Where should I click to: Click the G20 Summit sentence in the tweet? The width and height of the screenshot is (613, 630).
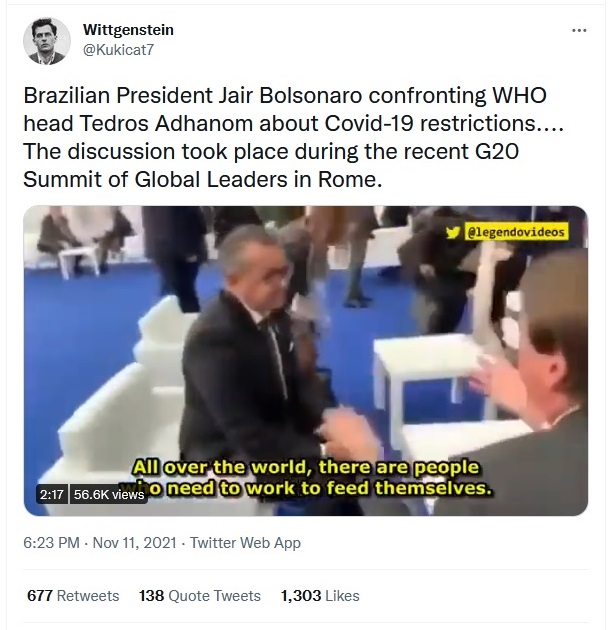[x=271, y=166]
